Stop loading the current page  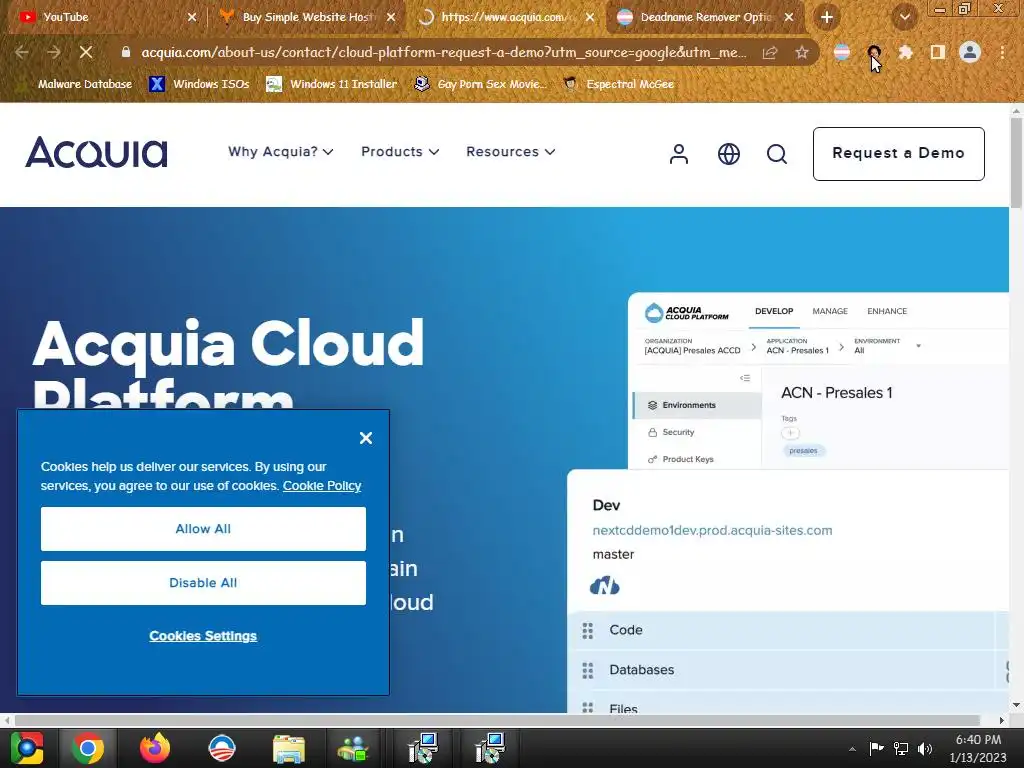coord(86,52)
